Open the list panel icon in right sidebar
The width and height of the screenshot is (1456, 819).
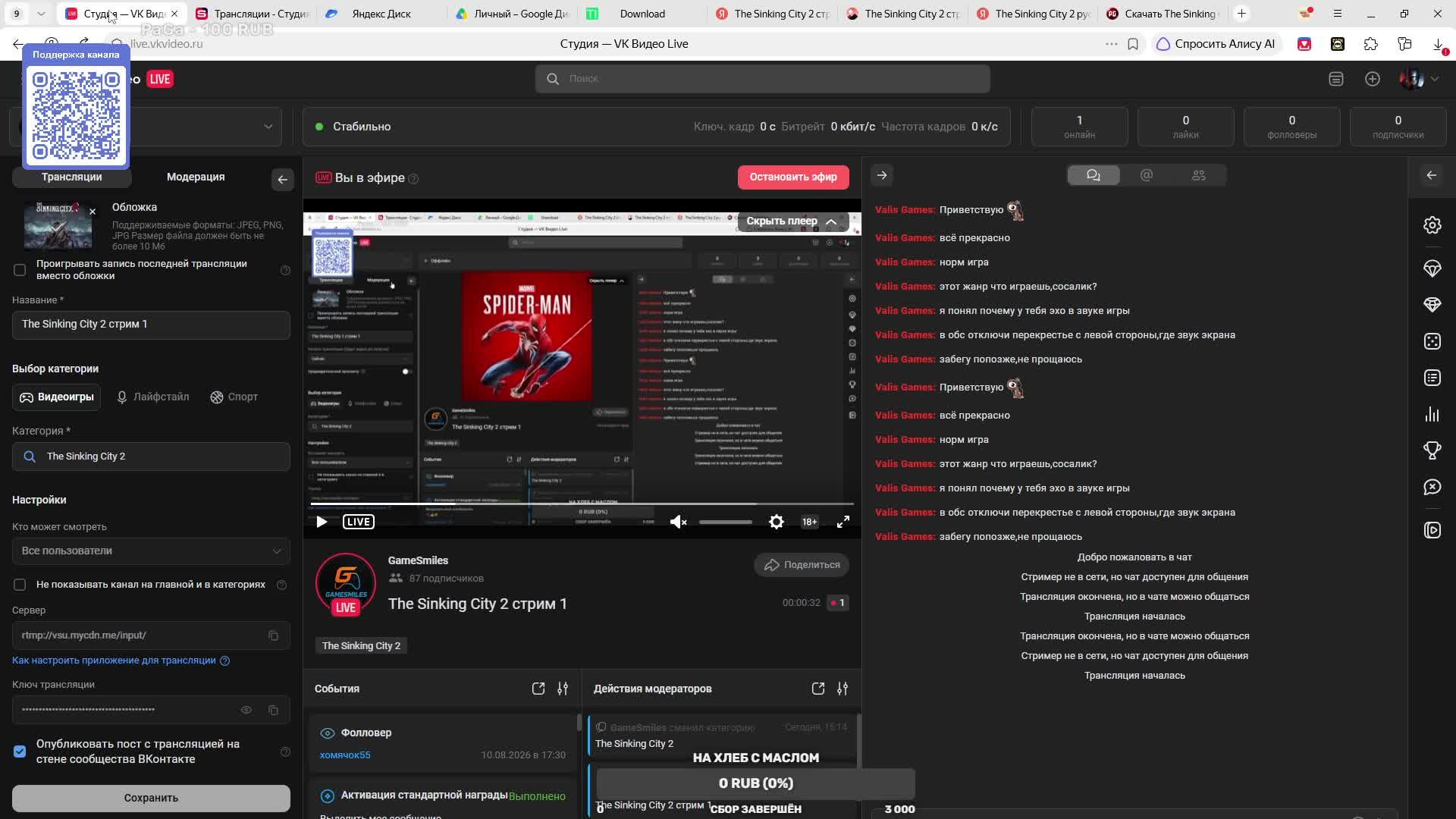(1432, 378)
